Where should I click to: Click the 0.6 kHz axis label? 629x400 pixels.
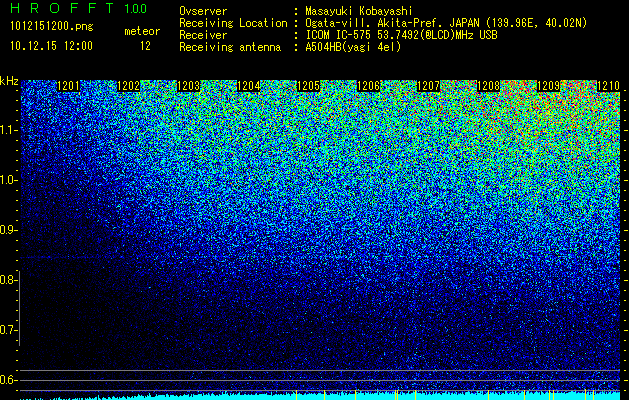pyautogui.click(x=7, y=380)
